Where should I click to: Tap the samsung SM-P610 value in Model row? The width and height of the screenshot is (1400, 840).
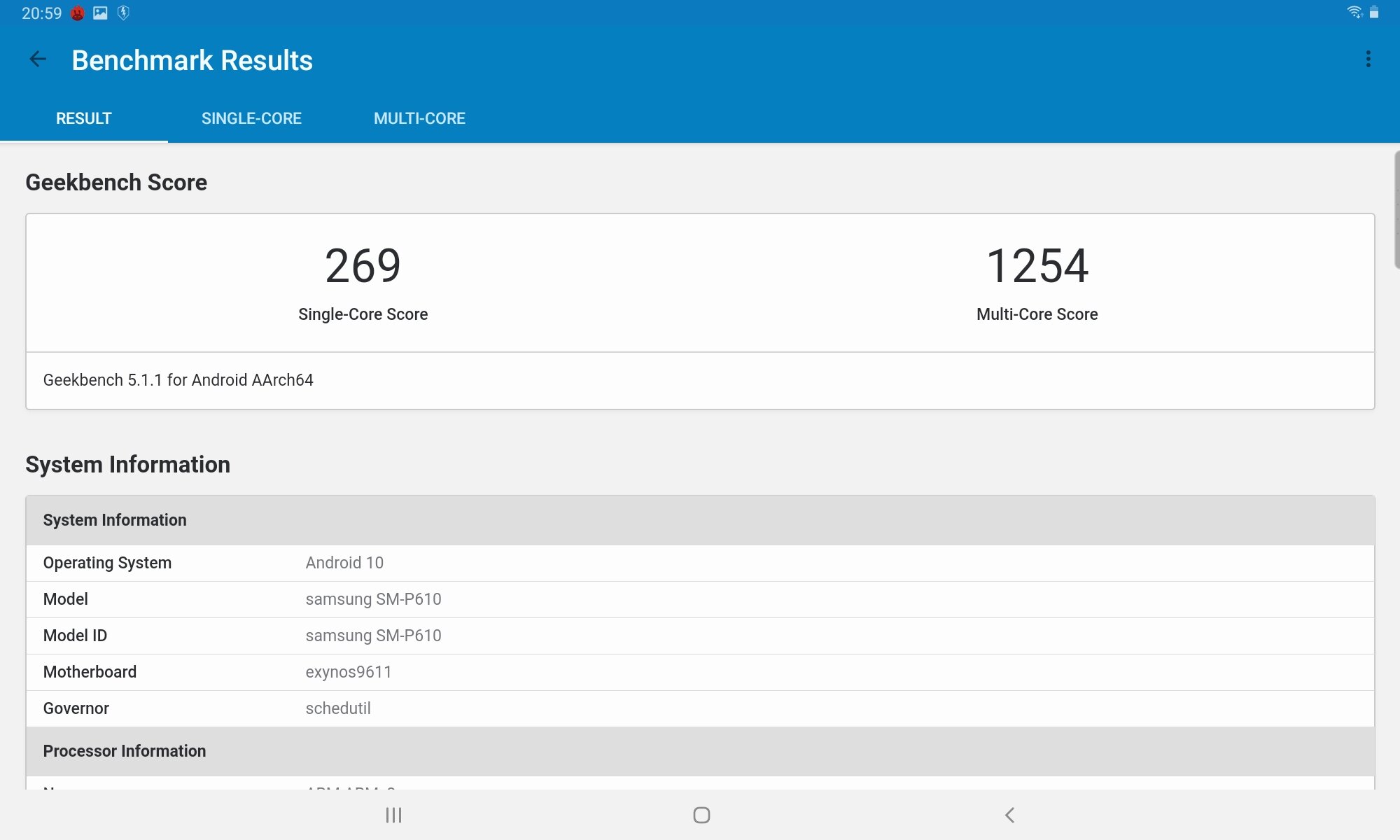coord(373,599)
